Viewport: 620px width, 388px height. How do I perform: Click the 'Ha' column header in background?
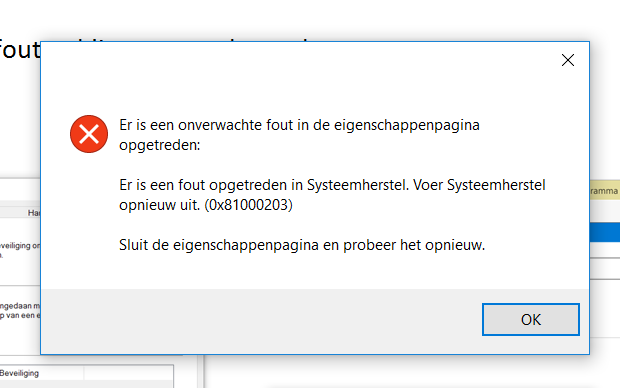coord(34,213)
